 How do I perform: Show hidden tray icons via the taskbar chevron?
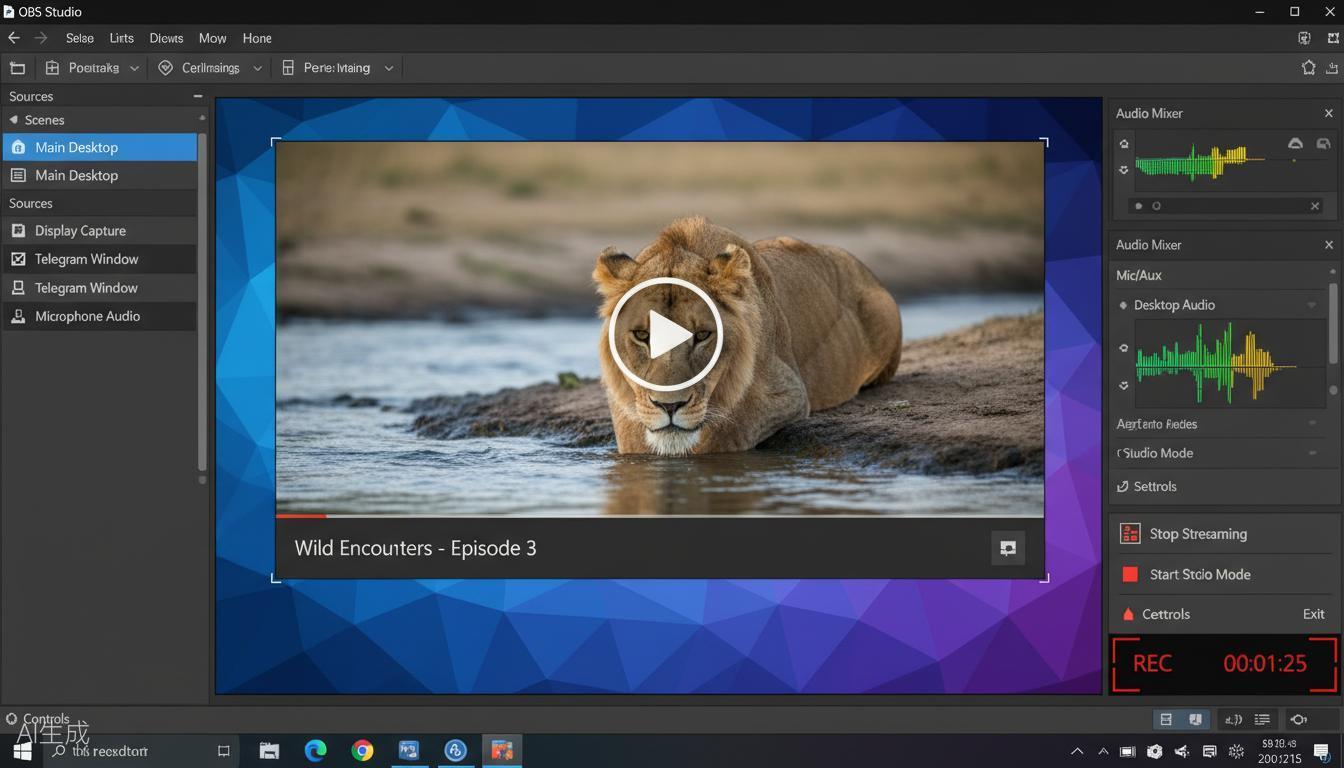1077,751
